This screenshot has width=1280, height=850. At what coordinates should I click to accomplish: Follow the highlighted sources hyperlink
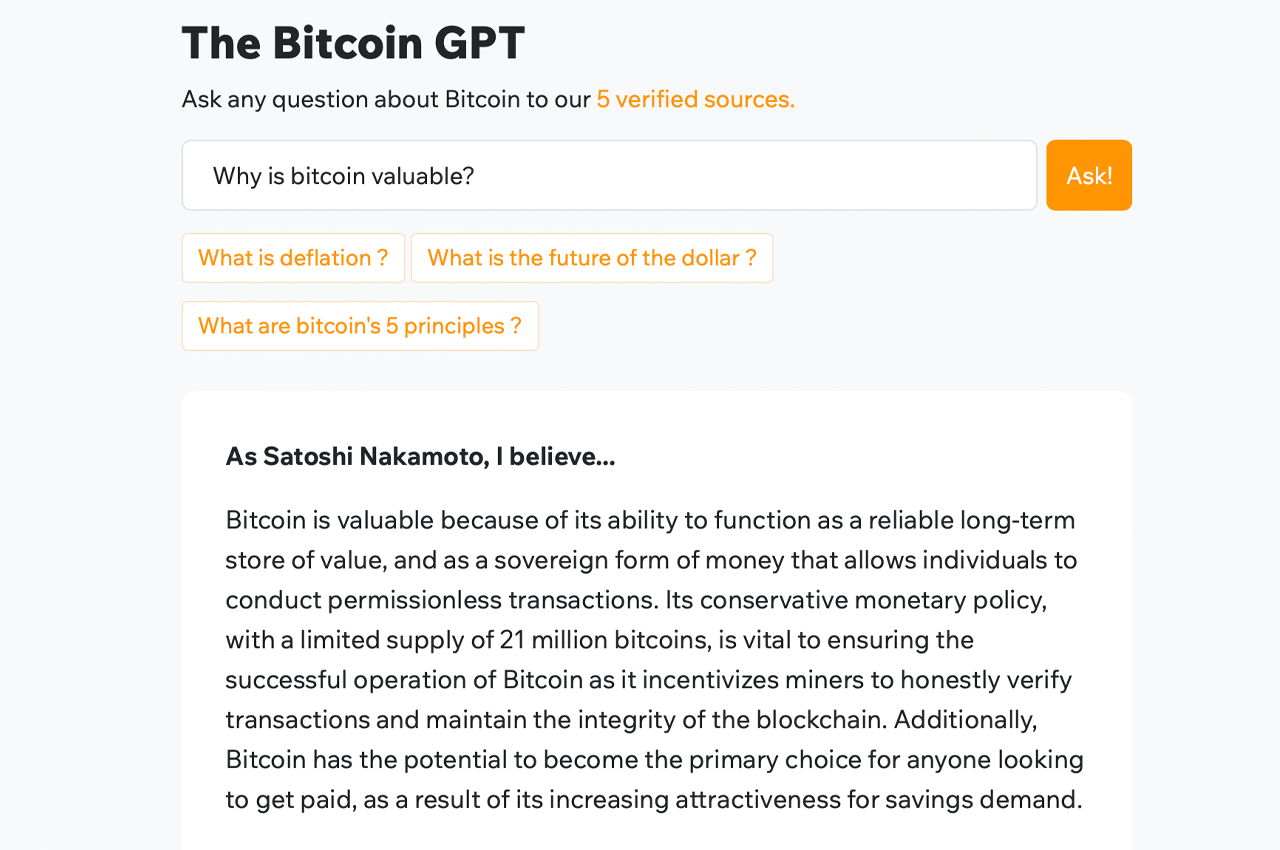pos(694,99)
